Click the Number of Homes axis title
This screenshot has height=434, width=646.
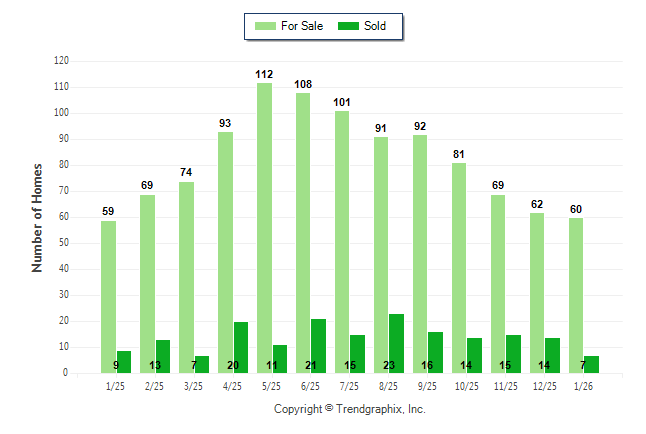click(x=37, y=217)
